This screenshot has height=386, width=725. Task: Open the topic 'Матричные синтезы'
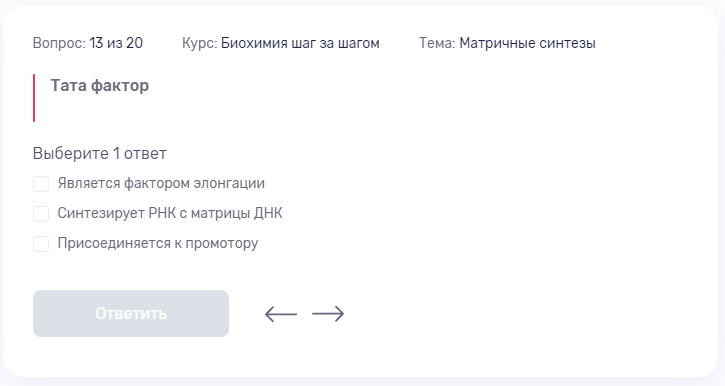[x=527, y=43]
